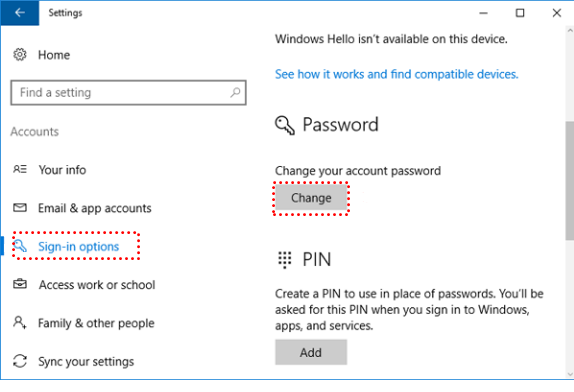Image resolution: width=574 pixels, height=392 pixels.
Task: Click Change button for account password
Action: pos(311,198)
